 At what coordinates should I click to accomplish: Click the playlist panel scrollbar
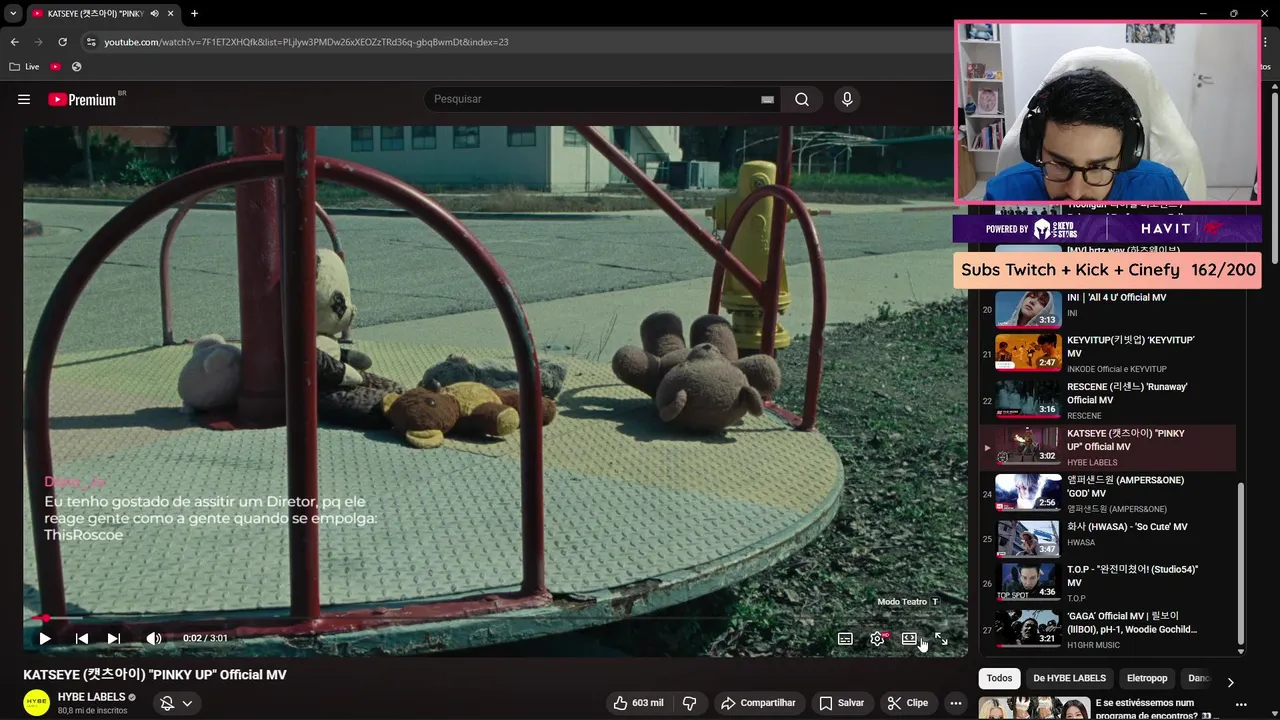click(x=1241, y=565)
